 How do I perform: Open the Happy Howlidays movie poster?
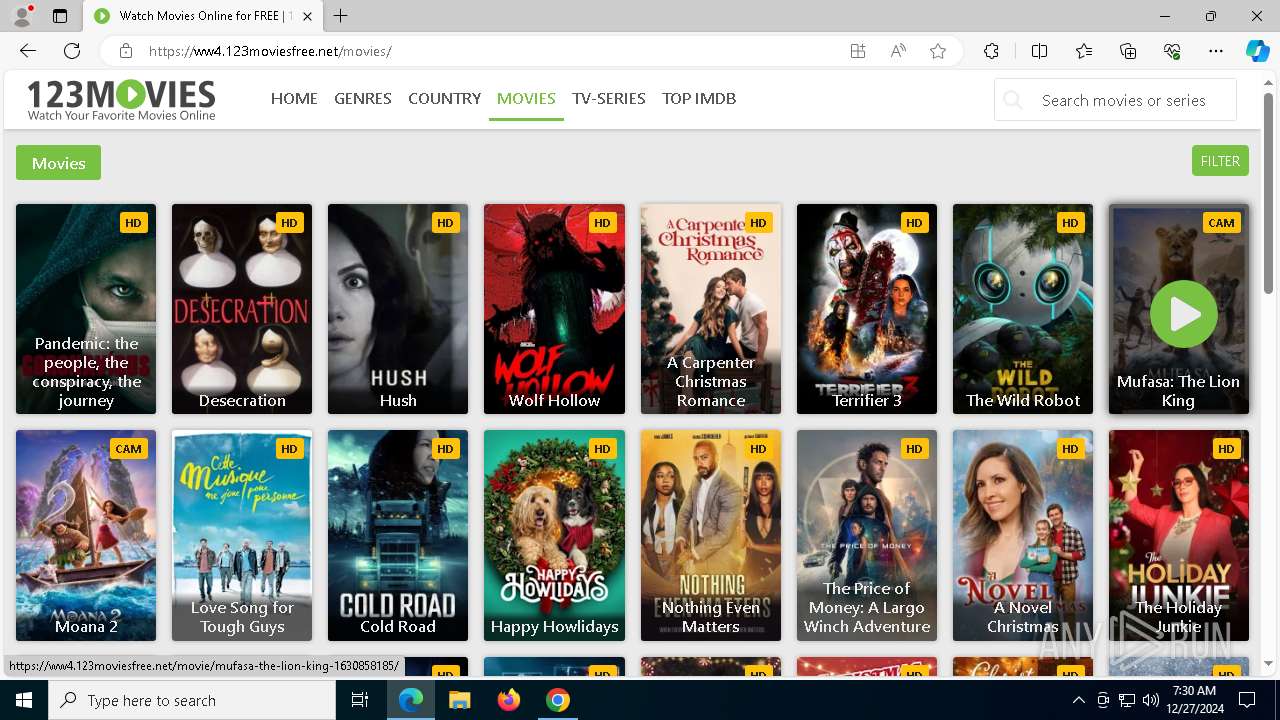click(554, 535)
